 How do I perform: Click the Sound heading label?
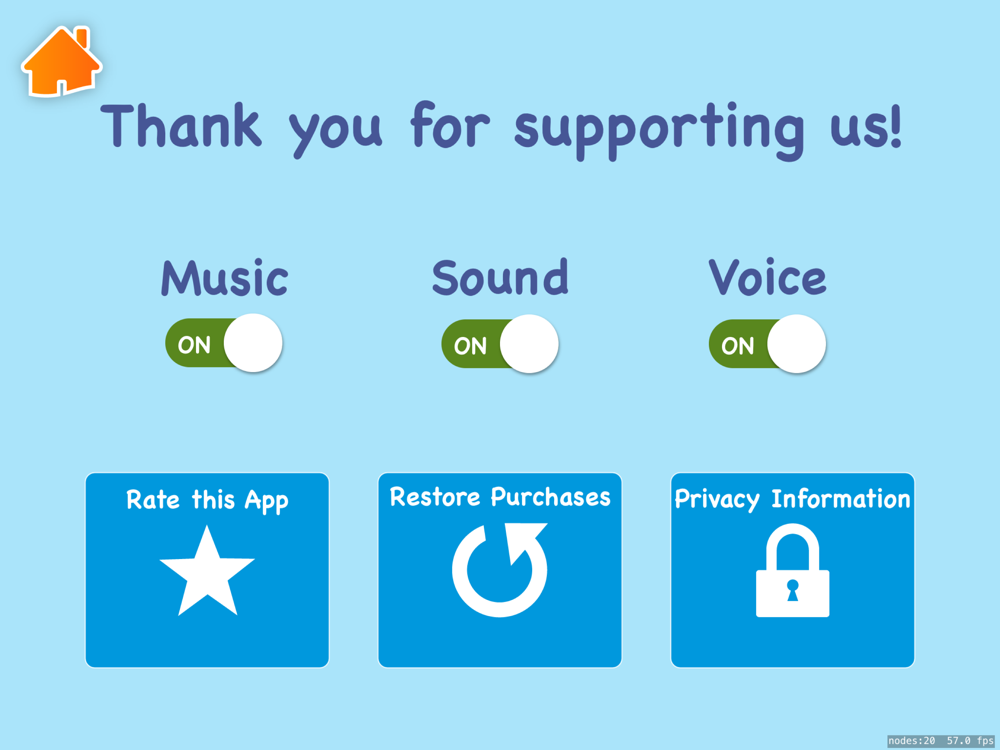(500, 278)
